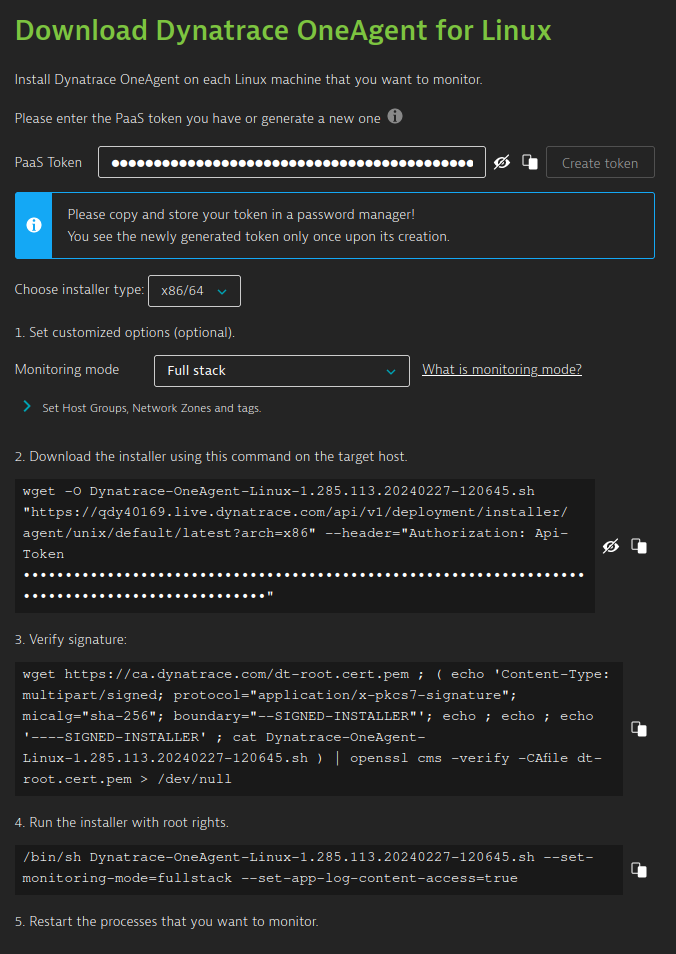The width and height of the screenshot is (676, 954).
Task: Copy the PaaS Token to clipboard
Action: click(x=530, y=162)
